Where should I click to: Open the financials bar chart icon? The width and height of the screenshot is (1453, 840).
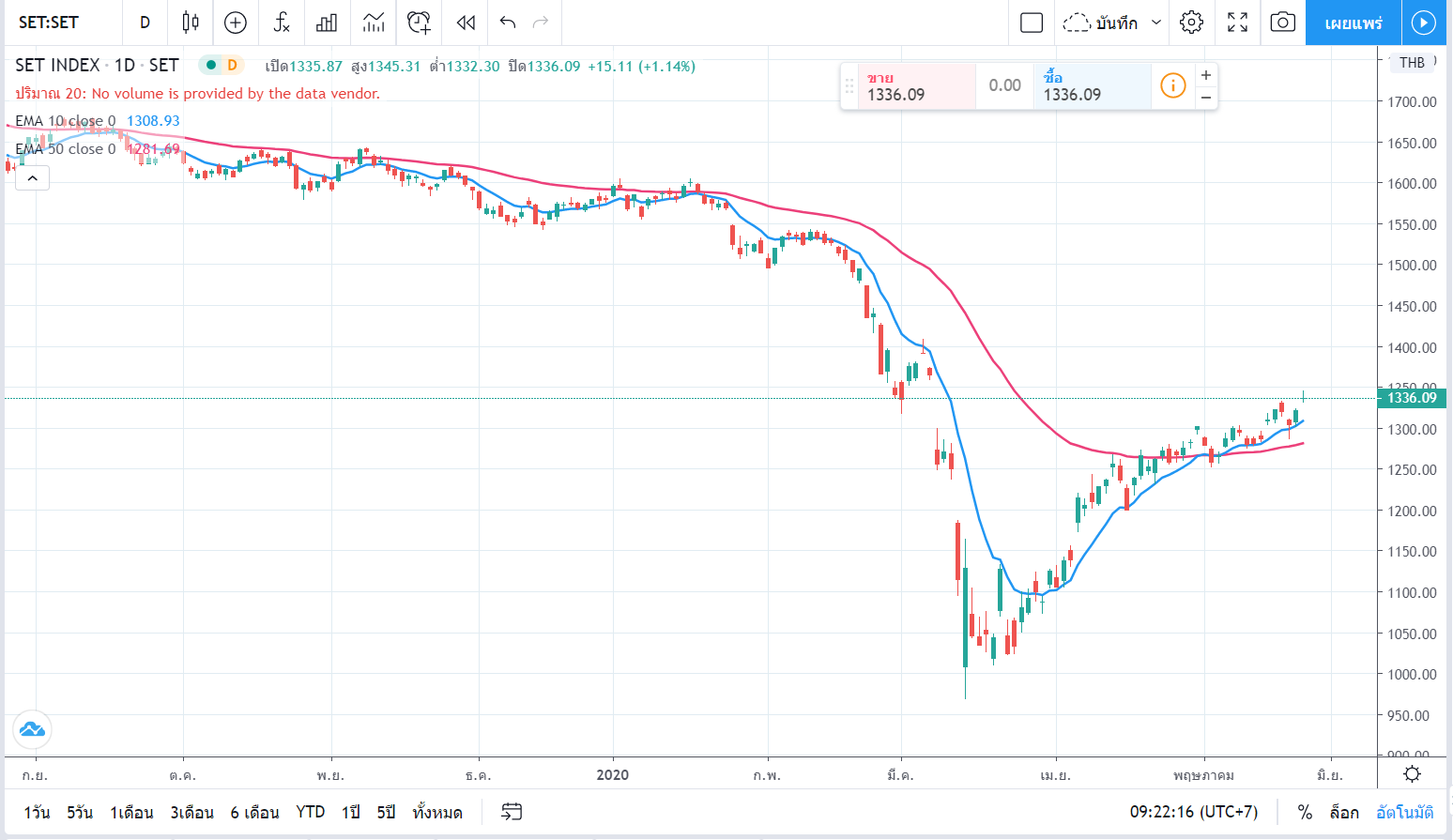(327, 23)
